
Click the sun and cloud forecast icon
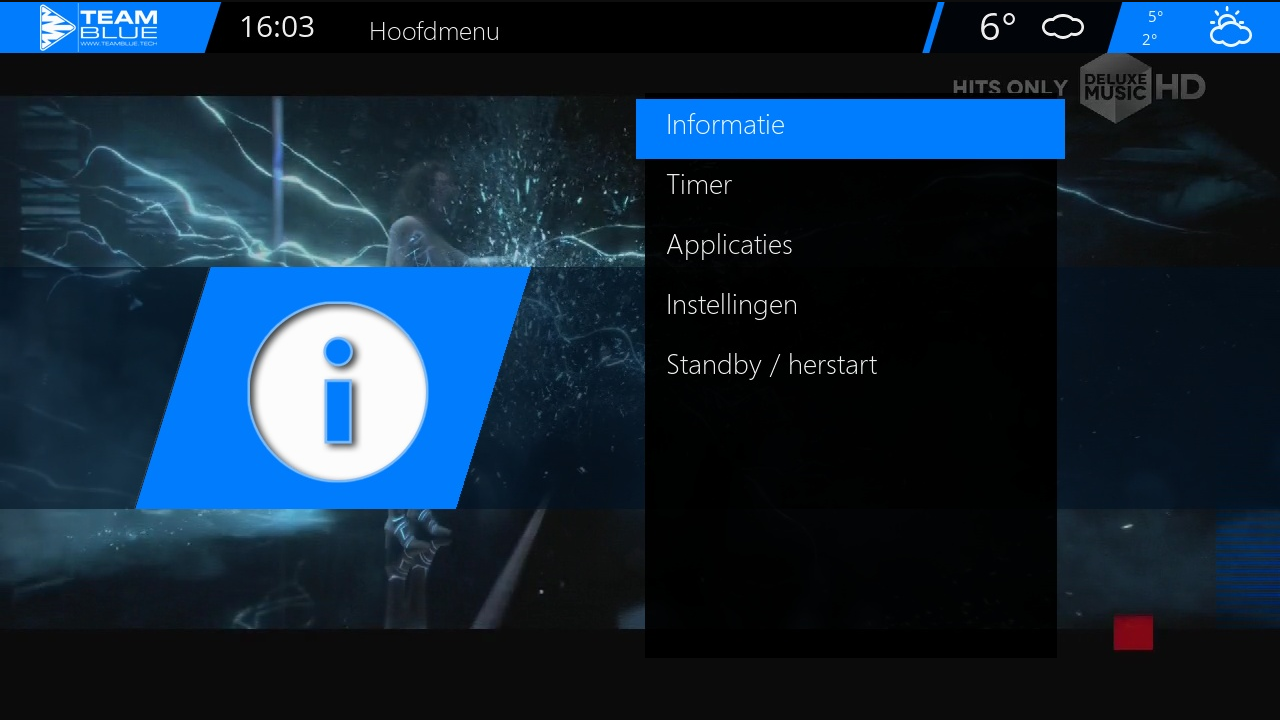click(x=1230, y=28)
